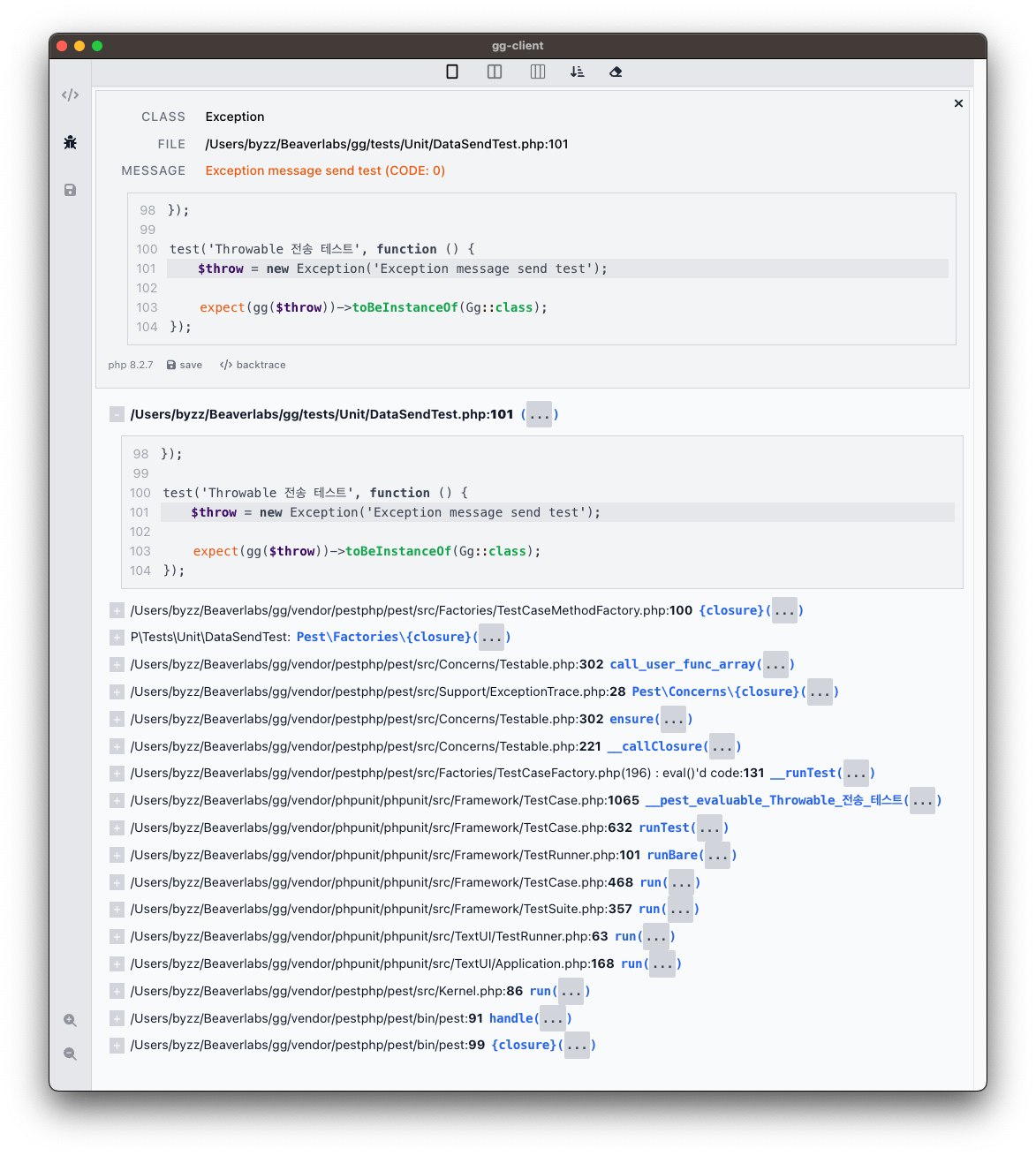Show arguments of handle call
This screenshot has height=1156, width=1036.
tap(553, 1018)
